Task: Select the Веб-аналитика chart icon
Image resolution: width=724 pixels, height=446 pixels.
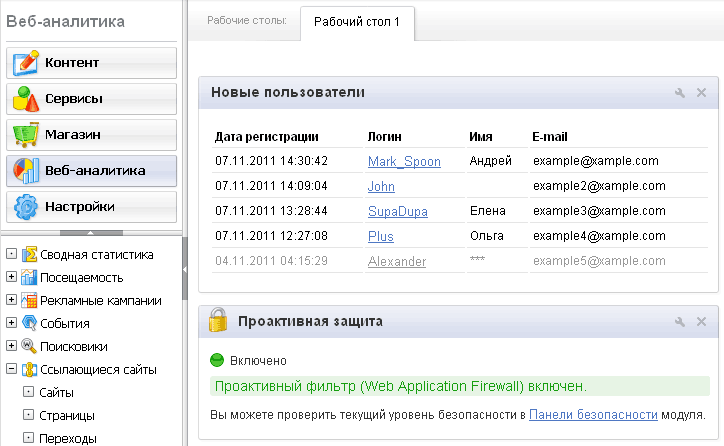Action: pos(26,170)
